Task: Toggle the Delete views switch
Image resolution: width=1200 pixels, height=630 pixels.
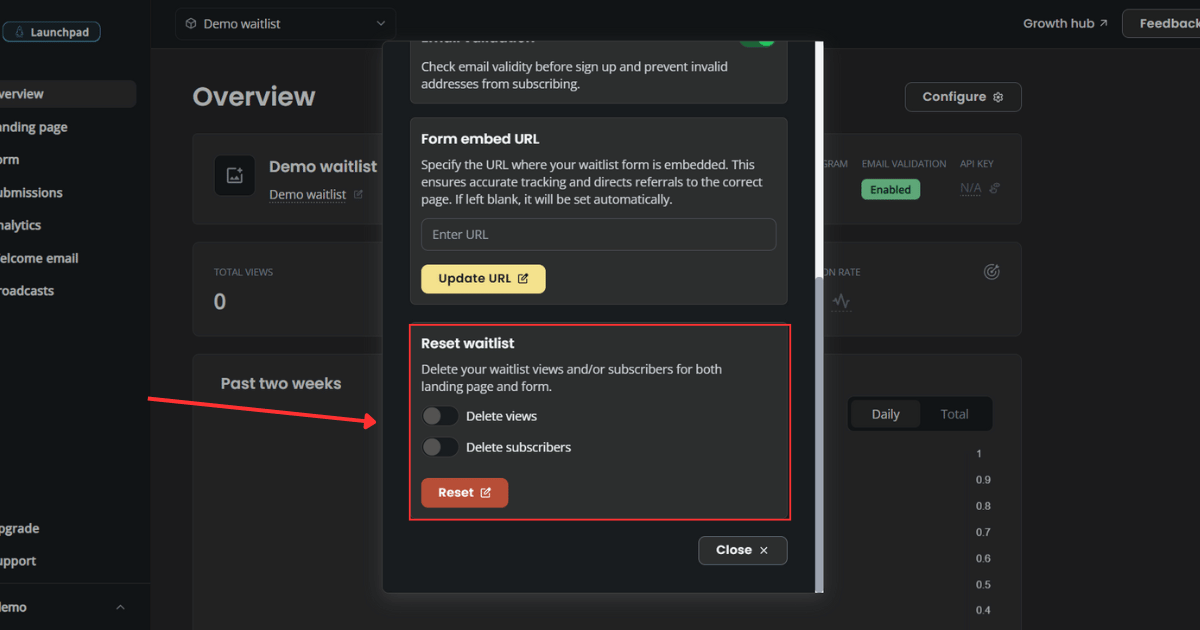Action: (440, 416)
